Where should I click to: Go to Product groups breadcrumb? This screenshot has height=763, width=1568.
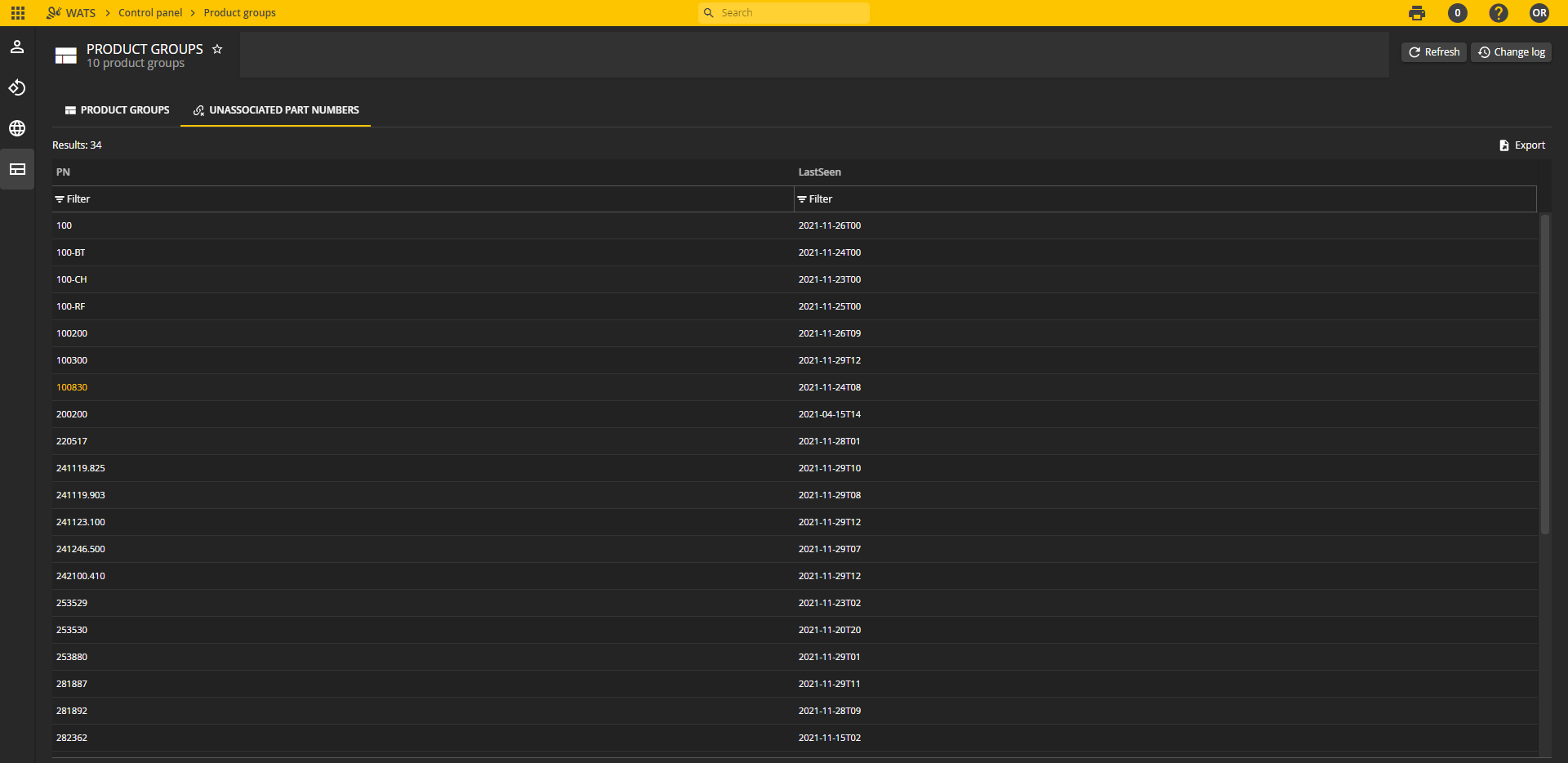pos(239,13)
